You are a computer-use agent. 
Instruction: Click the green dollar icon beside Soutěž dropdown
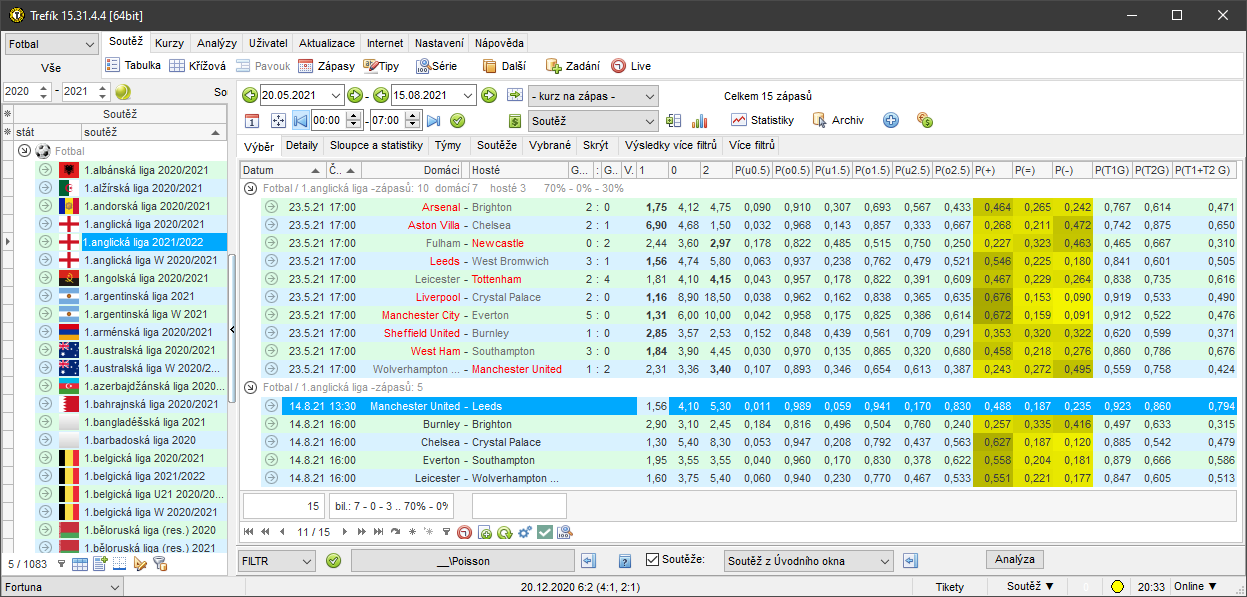pyautogui.click(x=515, y=120)
